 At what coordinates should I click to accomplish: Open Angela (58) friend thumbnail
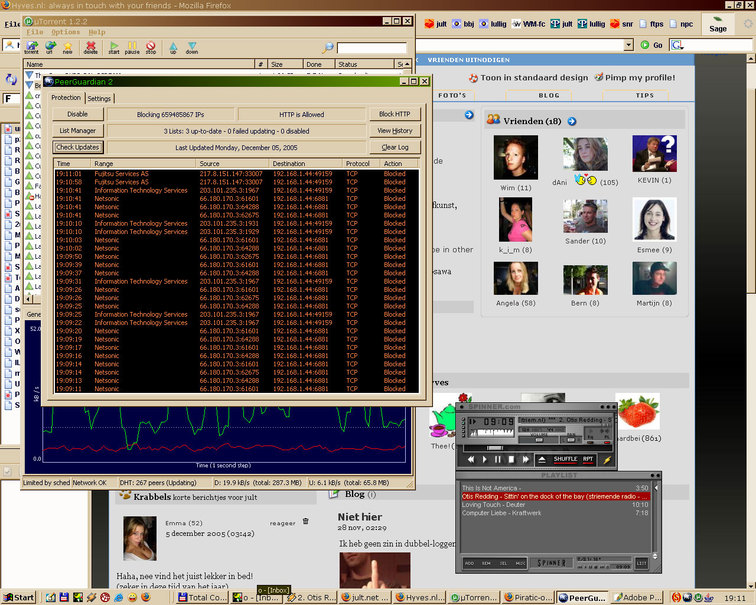coord(516,278)
